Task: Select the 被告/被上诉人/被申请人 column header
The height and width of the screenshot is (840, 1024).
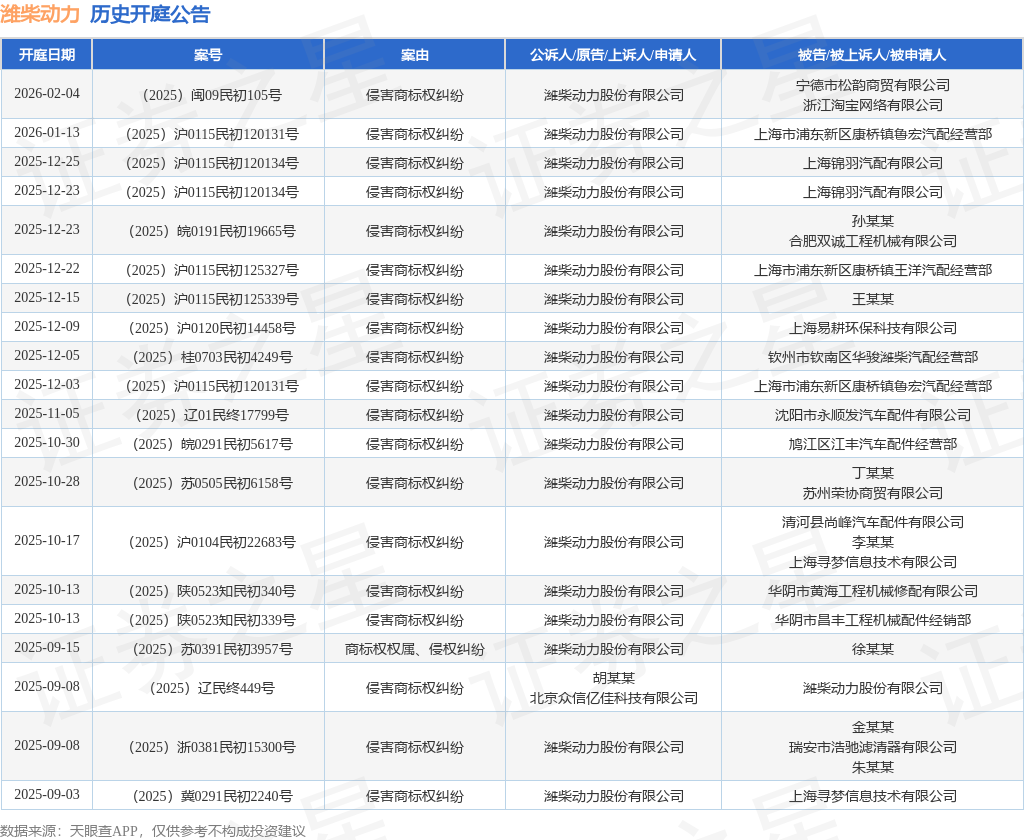Action: click(872, 55)
